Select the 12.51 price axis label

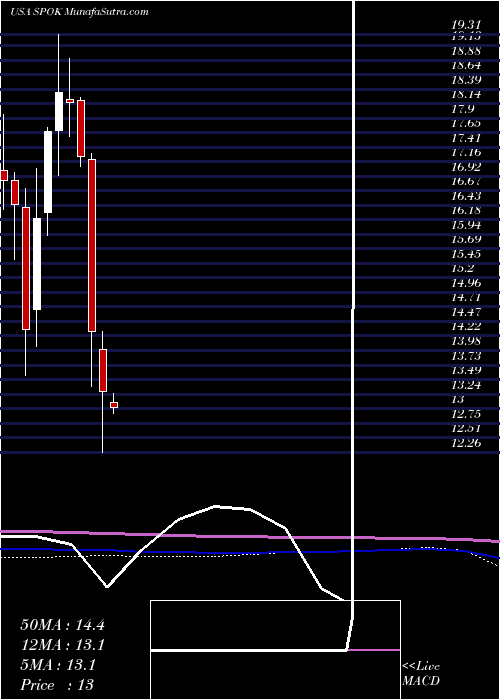click(x=466, y=429)
